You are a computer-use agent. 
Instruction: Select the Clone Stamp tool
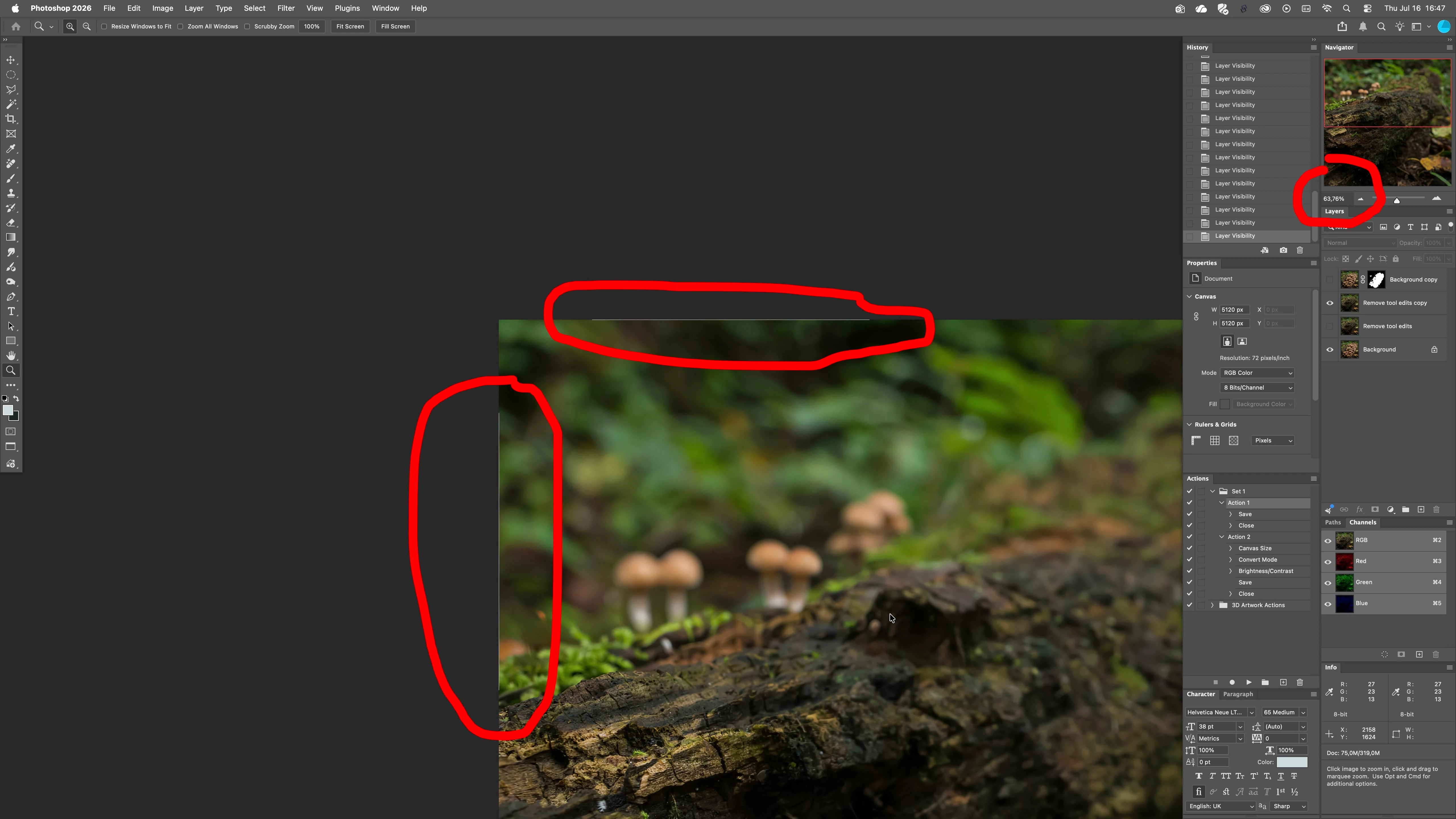pos(11,193)
